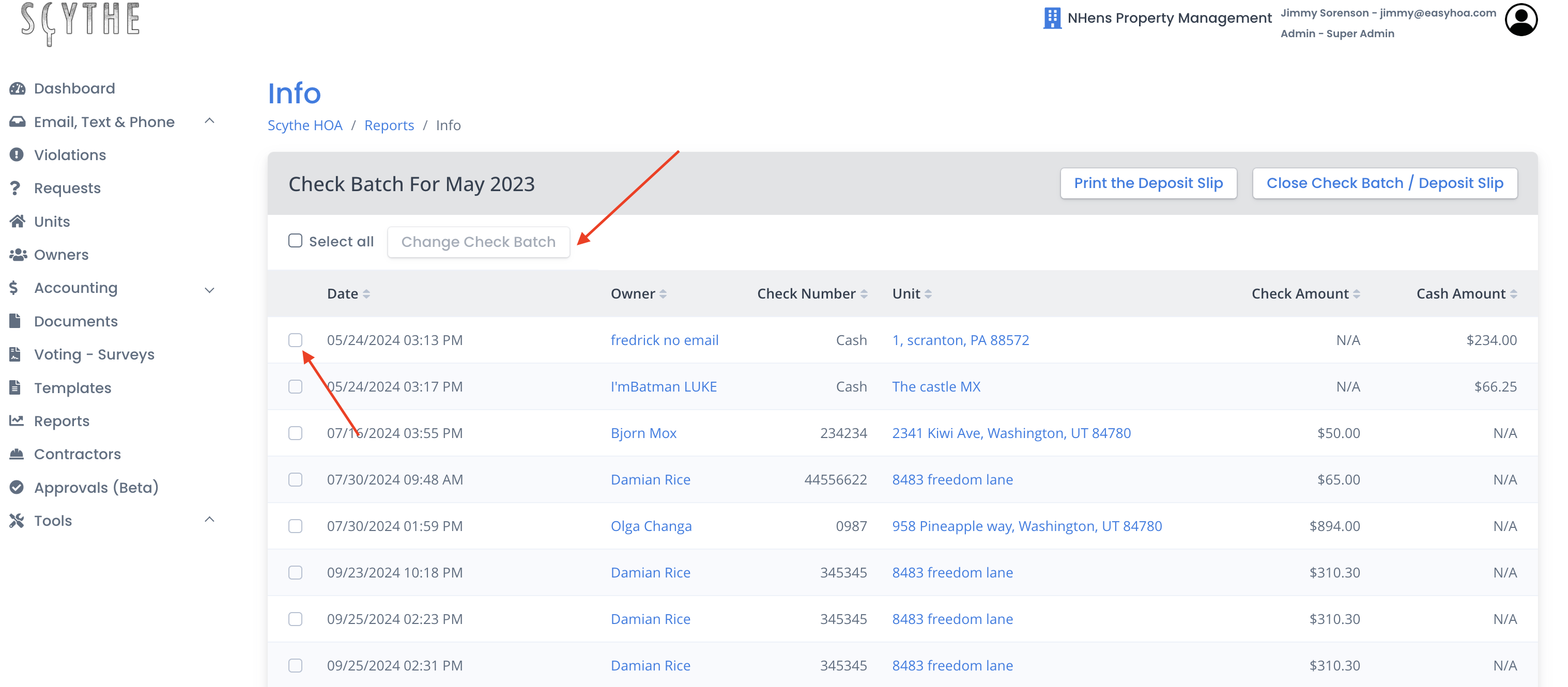Select the 09/25/2024 02:31 PM row checkbox
Viewport: 1568px width, 687px height.
click(295, 666)
